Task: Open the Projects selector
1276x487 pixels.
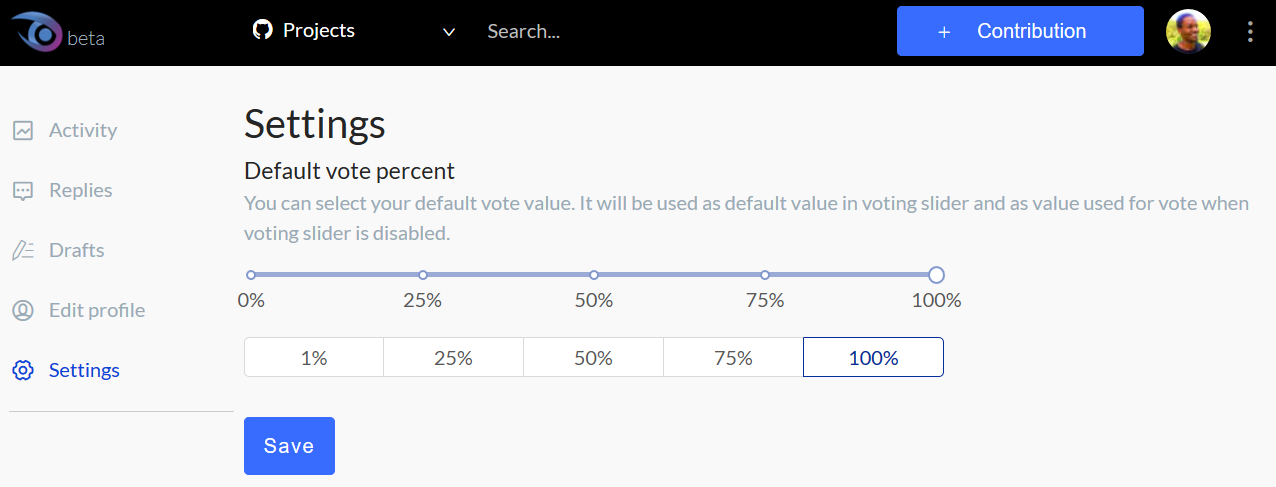Action: 354,31
